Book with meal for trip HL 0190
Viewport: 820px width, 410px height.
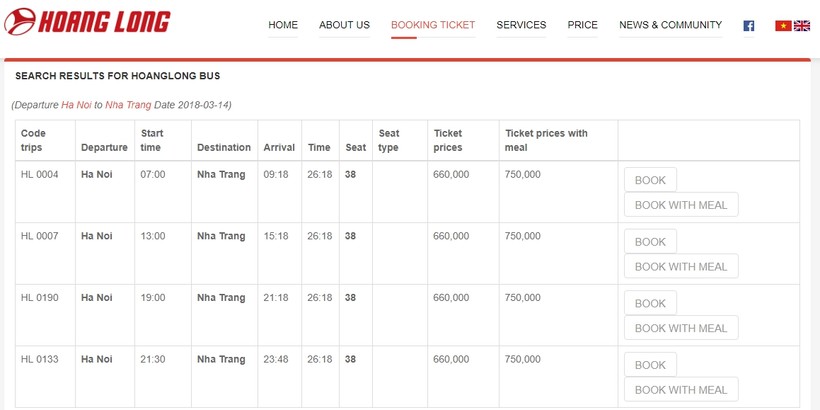681,328
